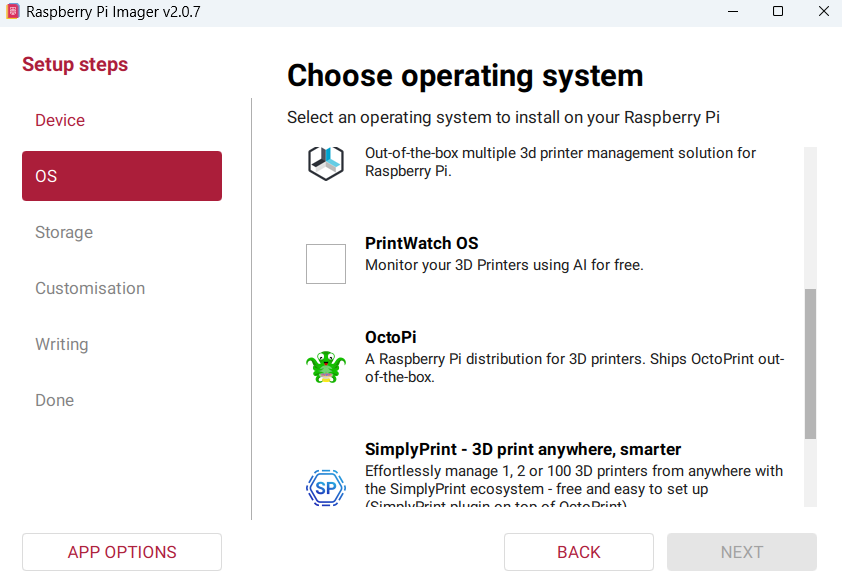842x572 pixels.
Task: Click the PrintWatch OS blank thumbnail
Action: 325,264
